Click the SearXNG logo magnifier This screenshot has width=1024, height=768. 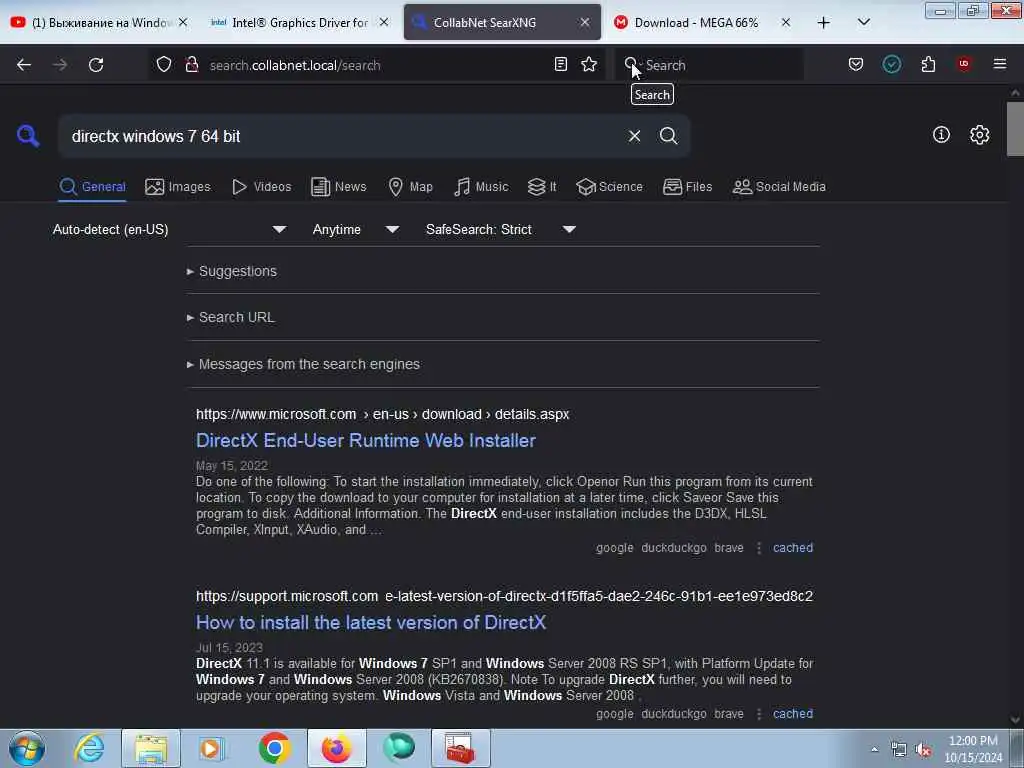28,136
